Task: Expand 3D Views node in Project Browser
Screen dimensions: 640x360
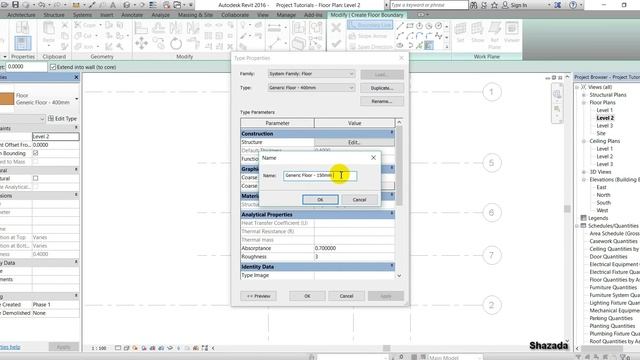Action: 584,172
